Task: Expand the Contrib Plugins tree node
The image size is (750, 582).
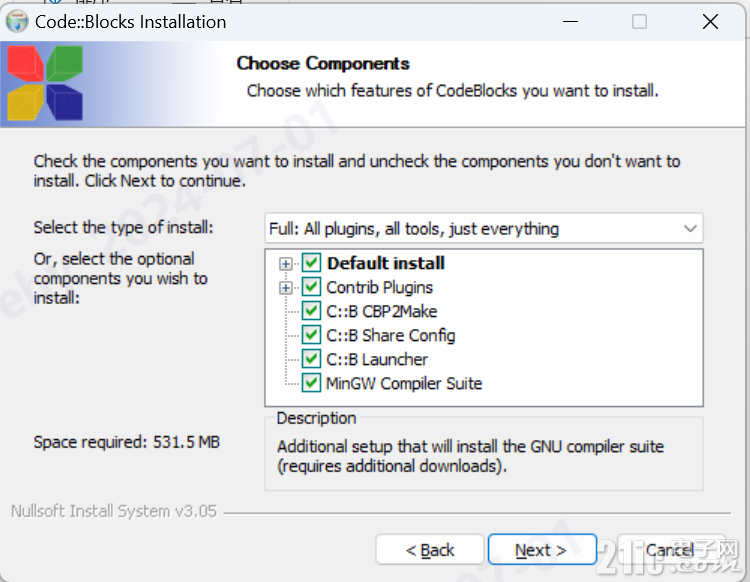Action: tap(286, 287)
